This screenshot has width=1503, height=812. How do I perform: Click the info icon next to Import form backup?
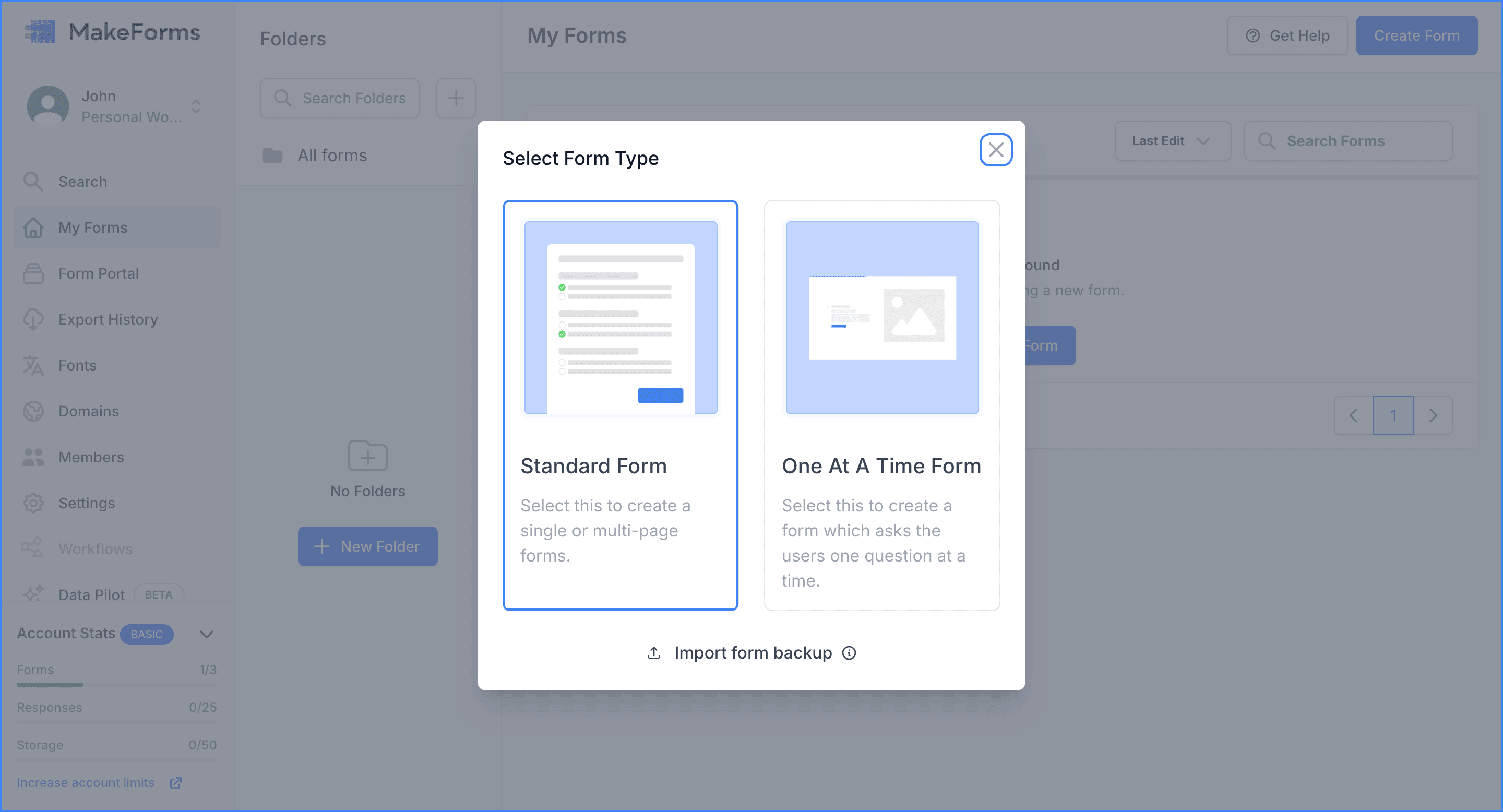point(849,653)
